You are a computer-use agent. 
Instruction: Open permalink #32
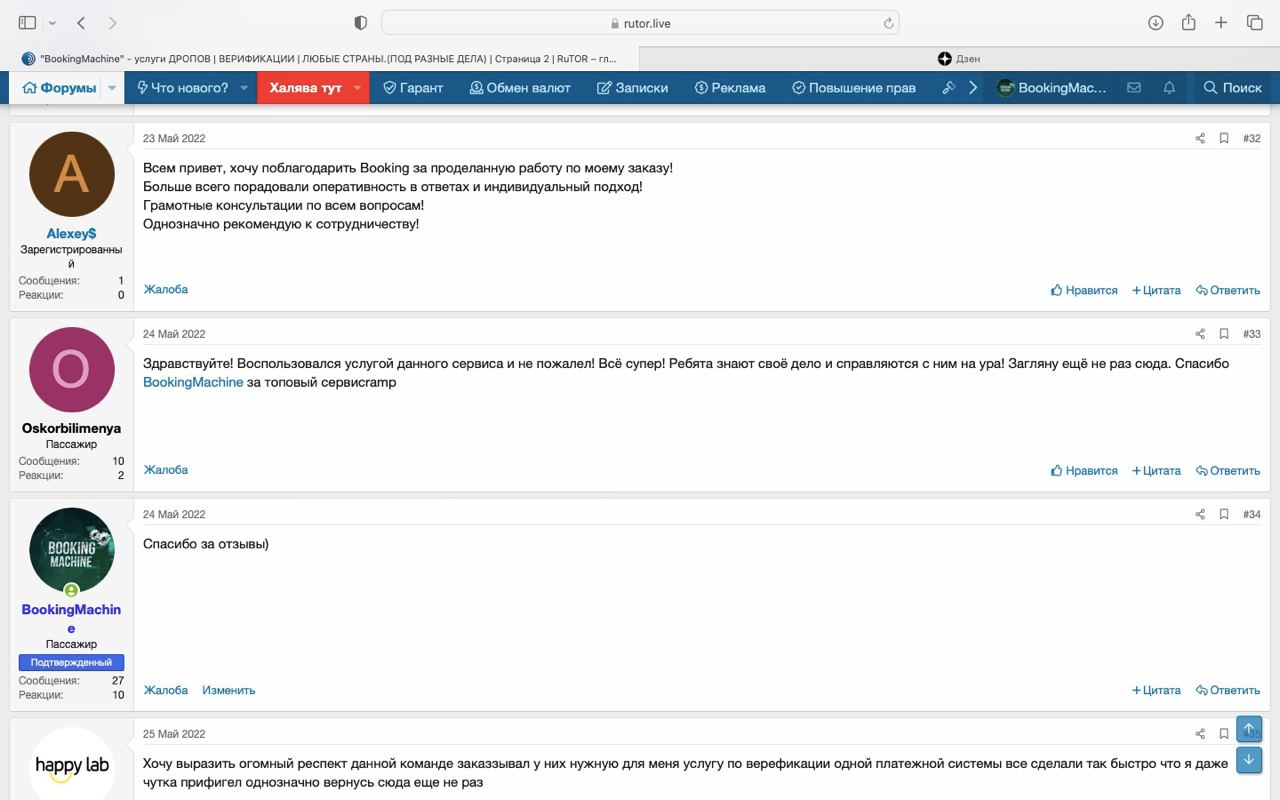[x=1252, y=139]
